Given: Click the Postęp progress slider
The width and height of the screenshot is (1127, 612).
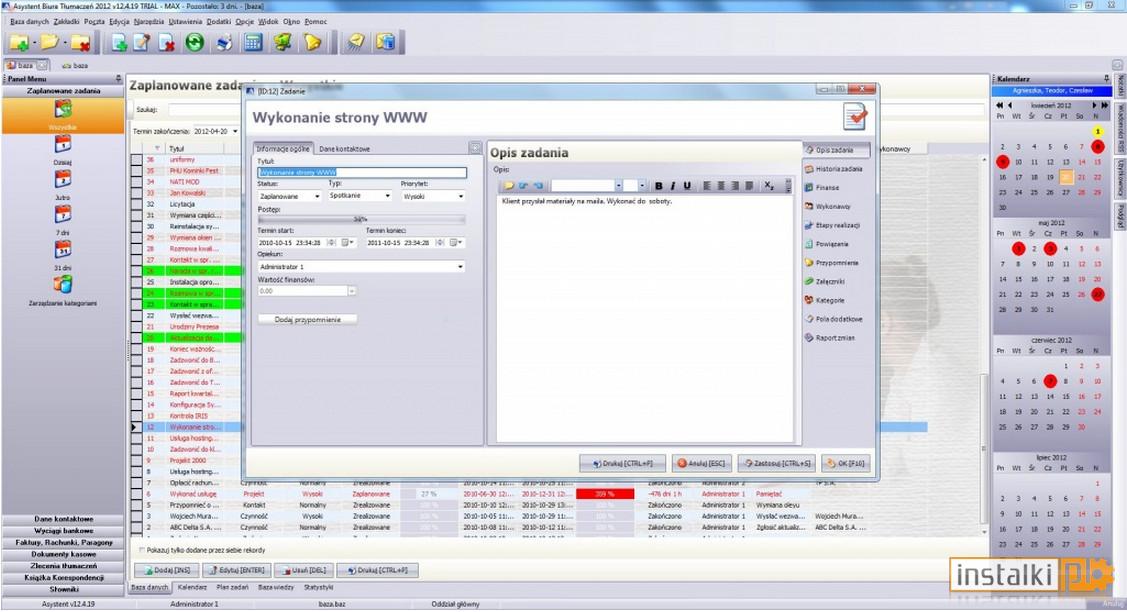Looking at the screenshot, I should [362, 219].
